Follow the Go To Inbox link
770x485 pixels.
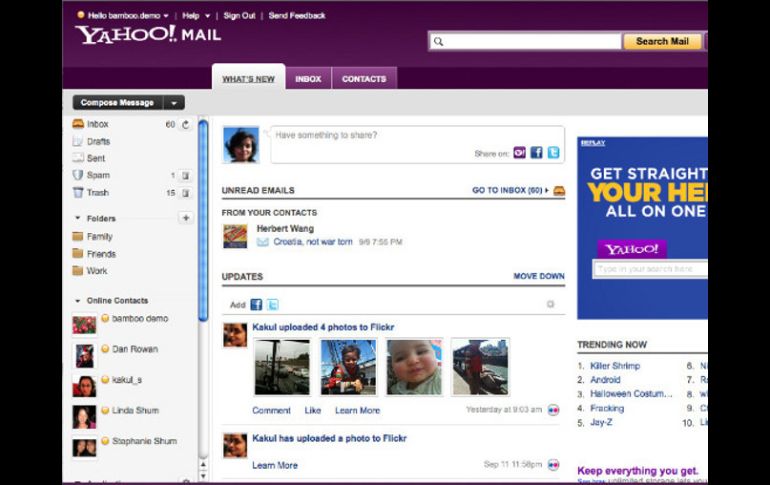510,190
